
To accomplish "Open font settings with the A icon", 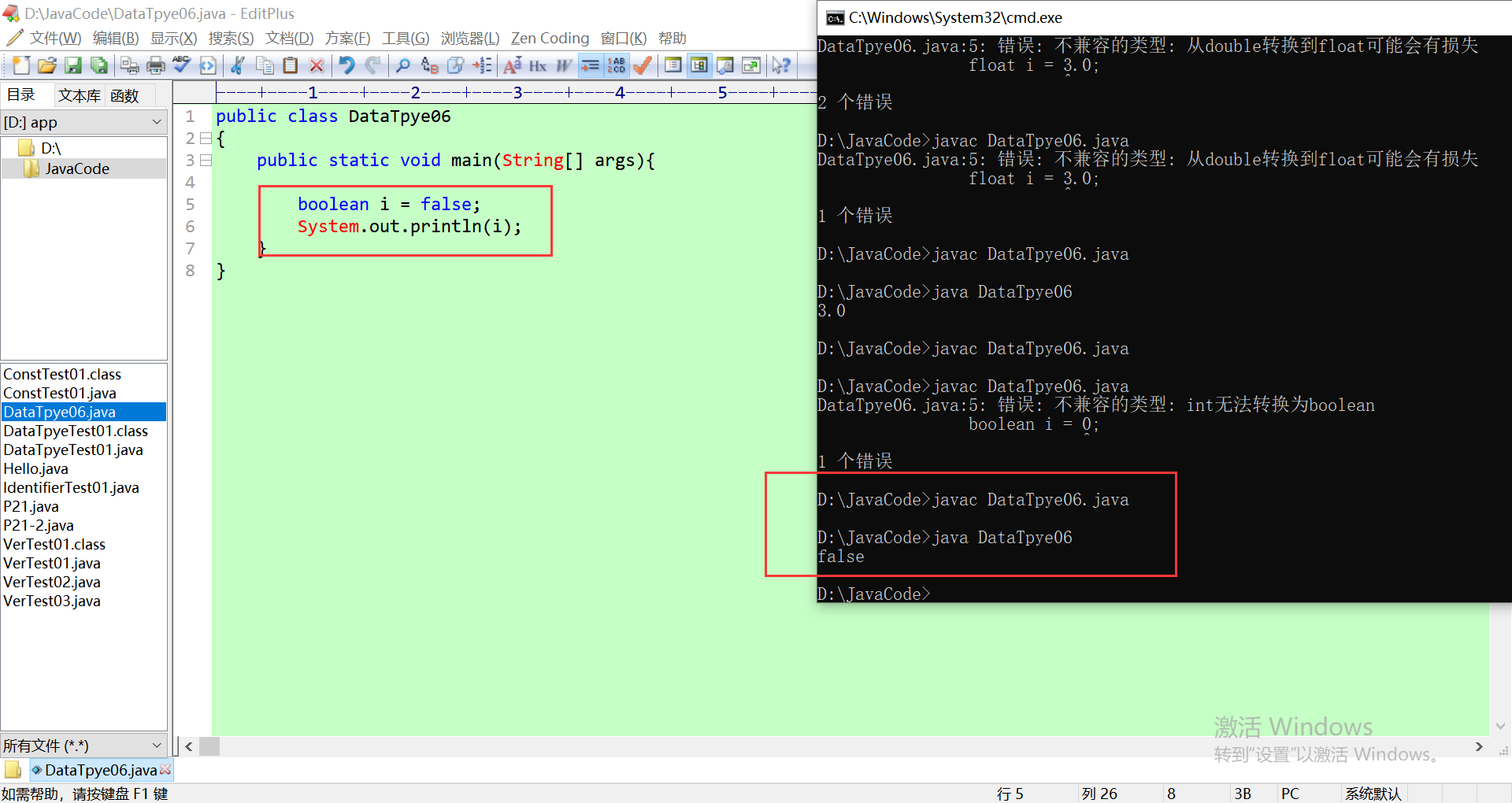I will [512, 65].
